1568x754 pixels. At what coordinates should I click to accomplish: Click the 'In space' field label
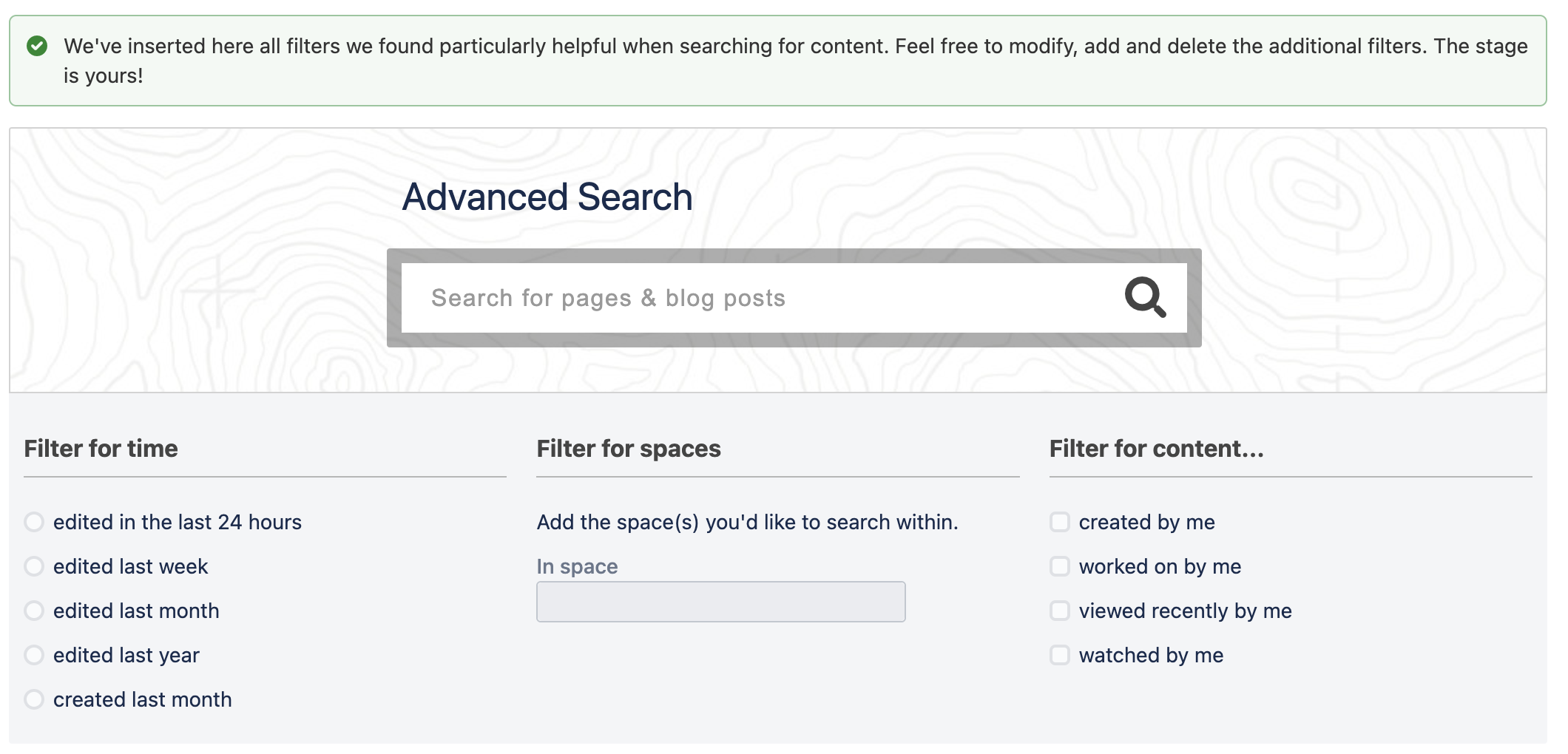(577, 566)
